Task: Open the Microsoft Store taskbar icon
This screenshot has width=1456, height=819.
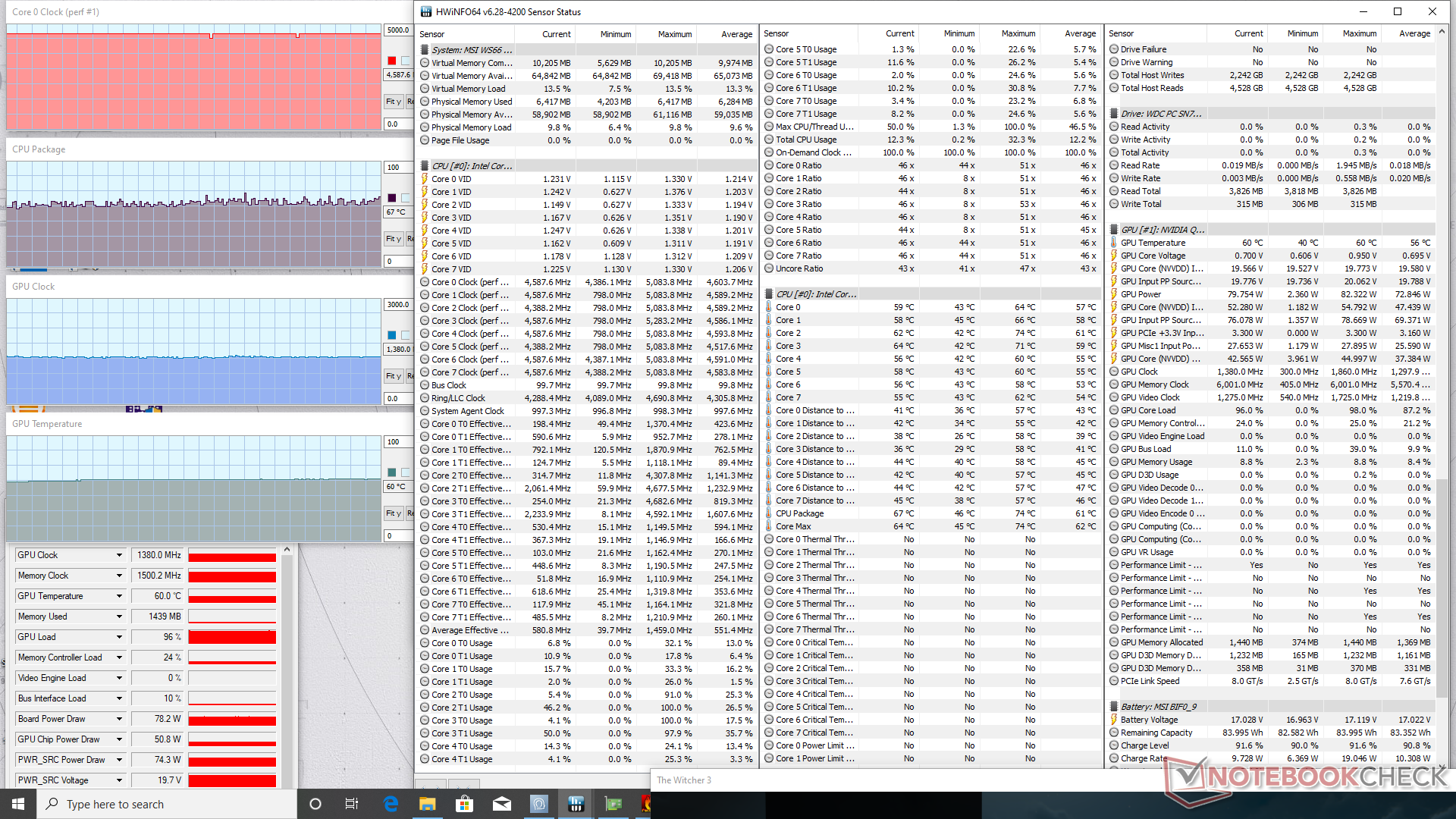Action: [x=464, y=804]
